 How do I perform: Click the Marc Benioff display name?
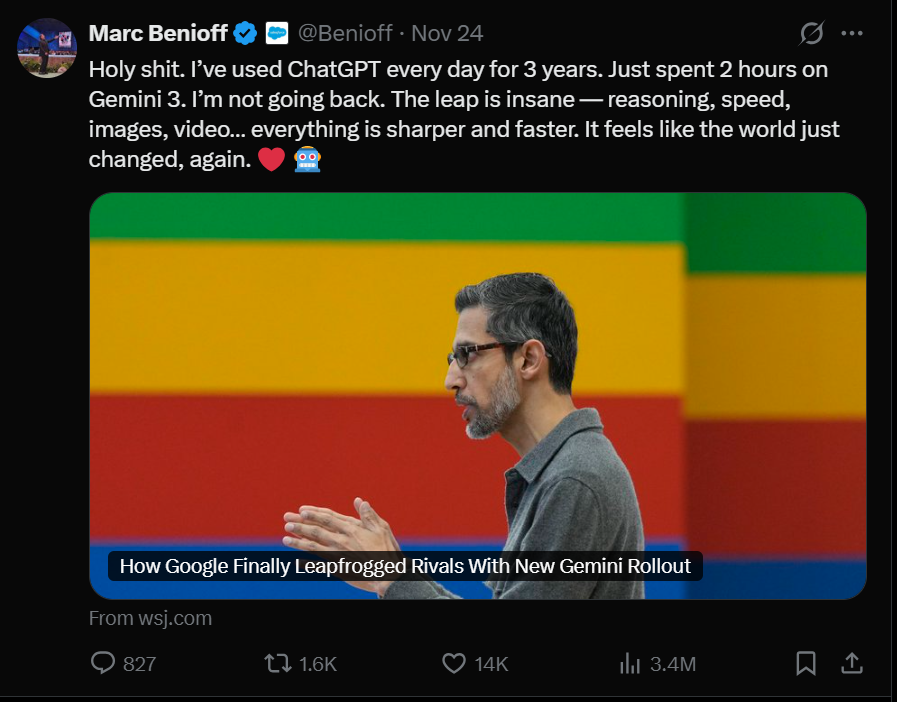158,33
